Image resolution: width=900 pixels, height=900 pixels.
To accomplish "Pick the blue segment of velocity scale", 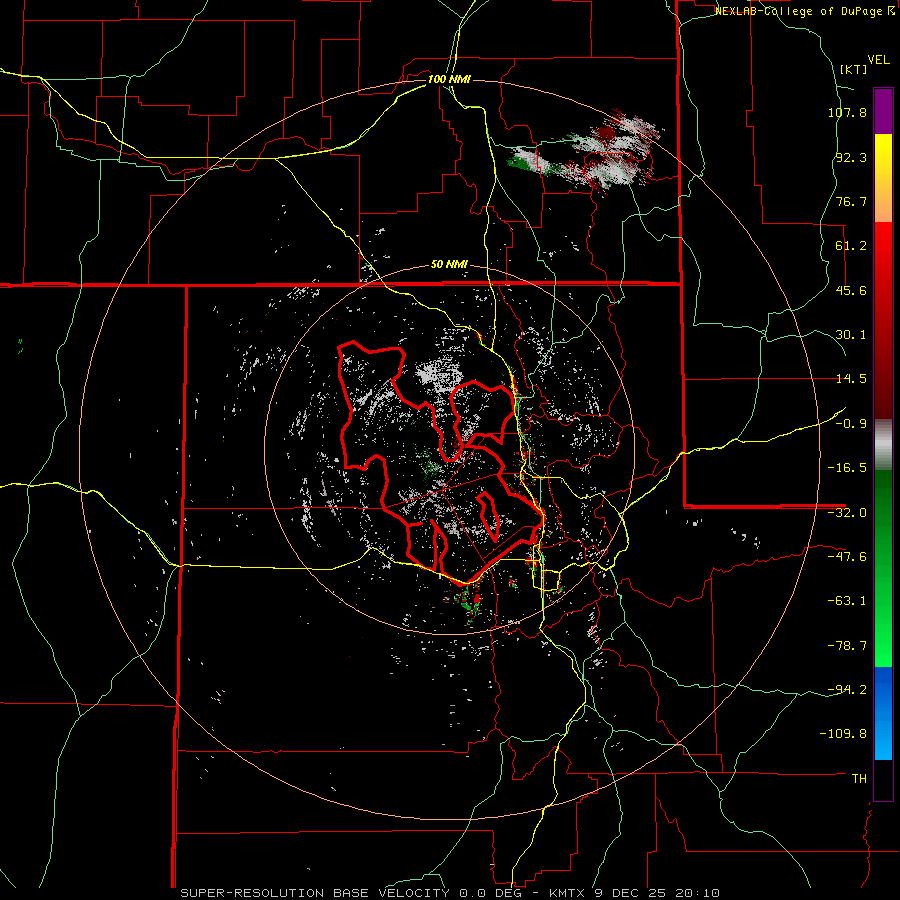I will tap(883, 713).
